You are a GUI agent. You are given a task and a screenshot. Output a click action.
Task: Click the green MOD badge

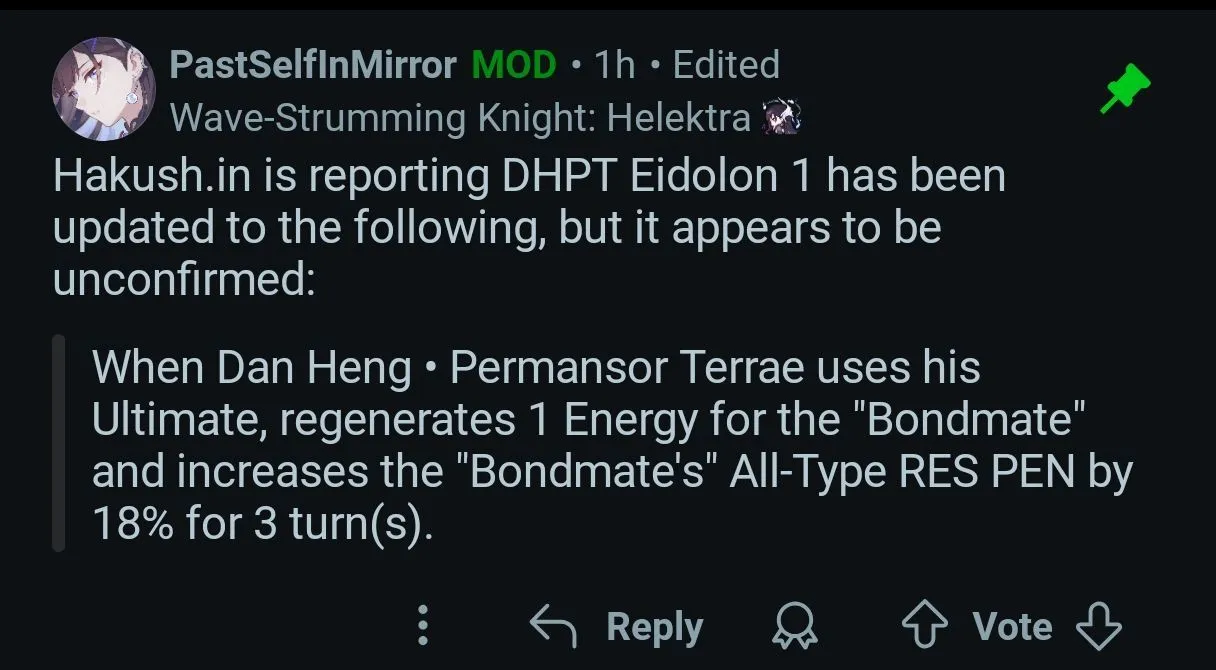coord(514,65)
